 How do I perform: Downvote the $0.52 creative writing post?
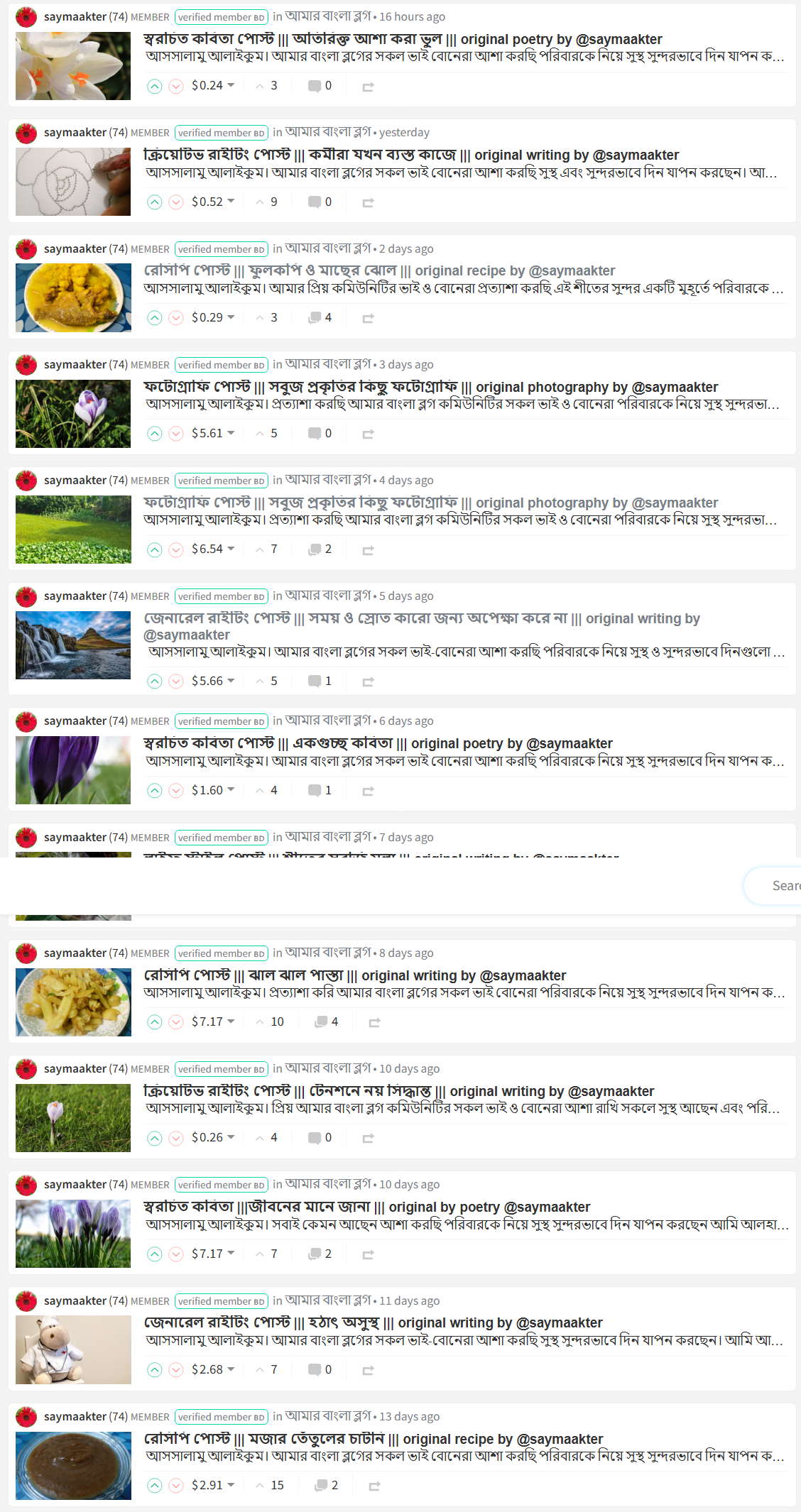[176, 202]
